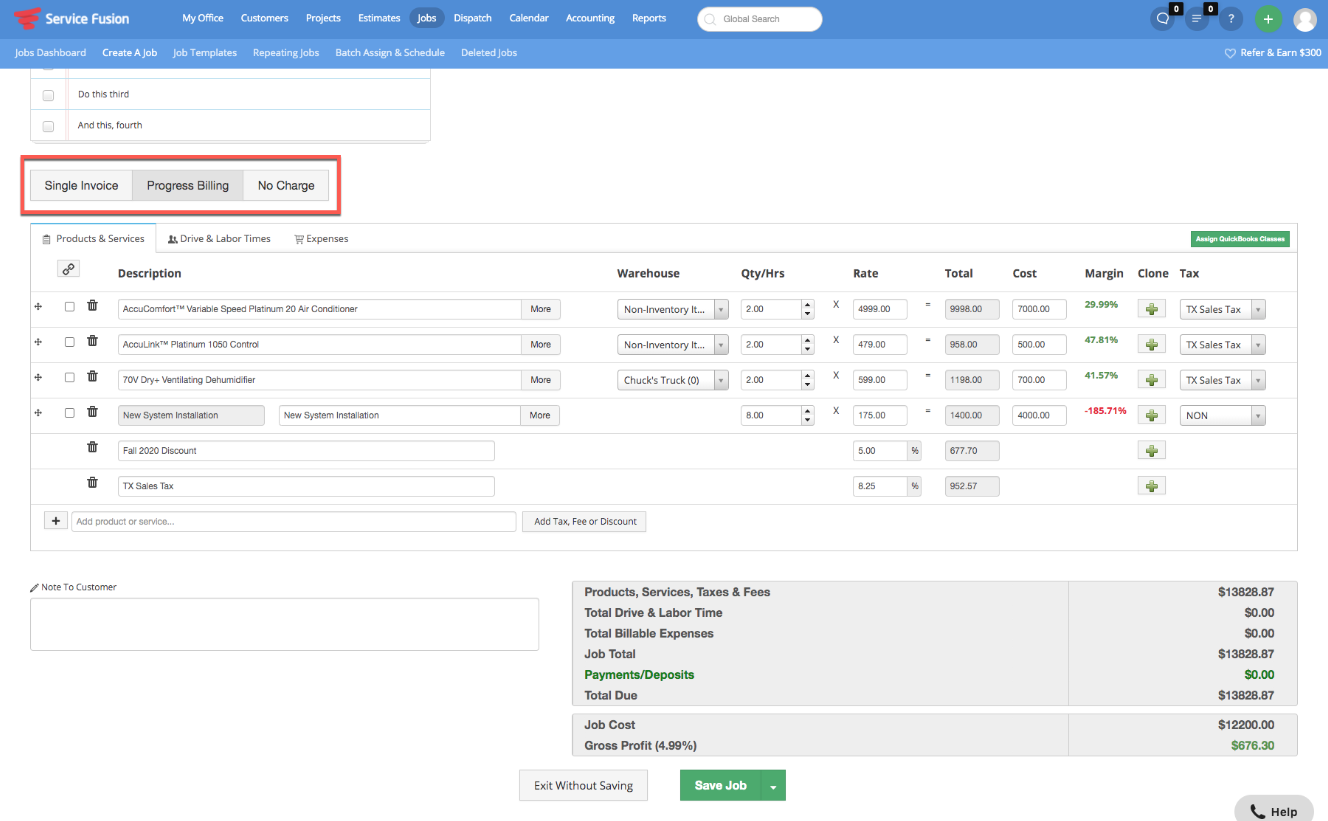The image size is (1328, 821).
Task: Open the help question mark icon
Action: click(x=1231, y=19)
